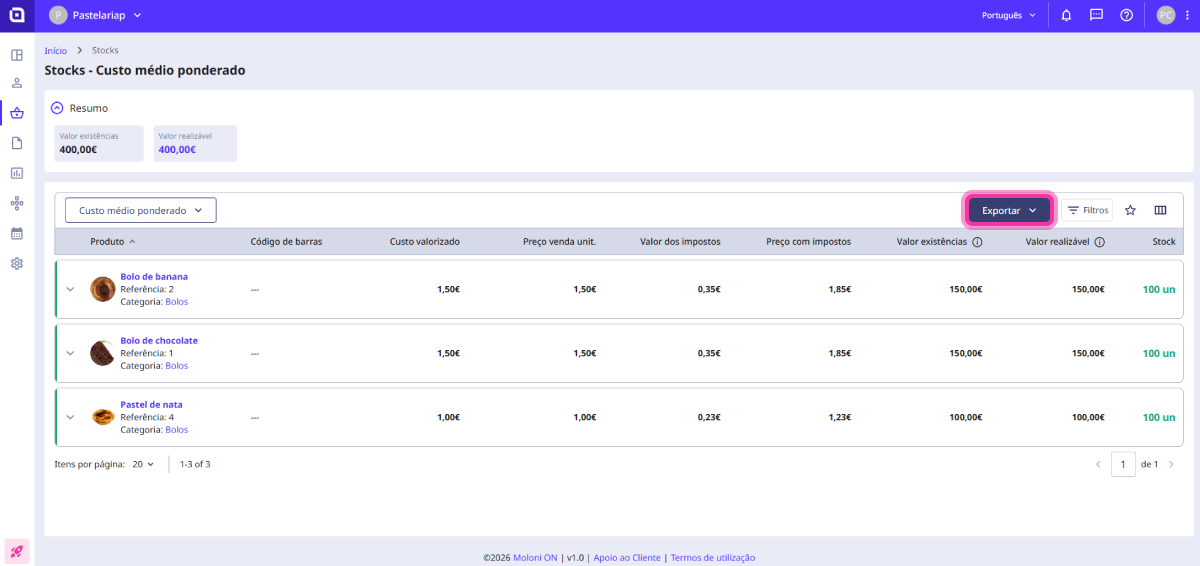Open the Custo médio ponderado dropdown
Viewport: 1200px width, 566px height.
141,210
